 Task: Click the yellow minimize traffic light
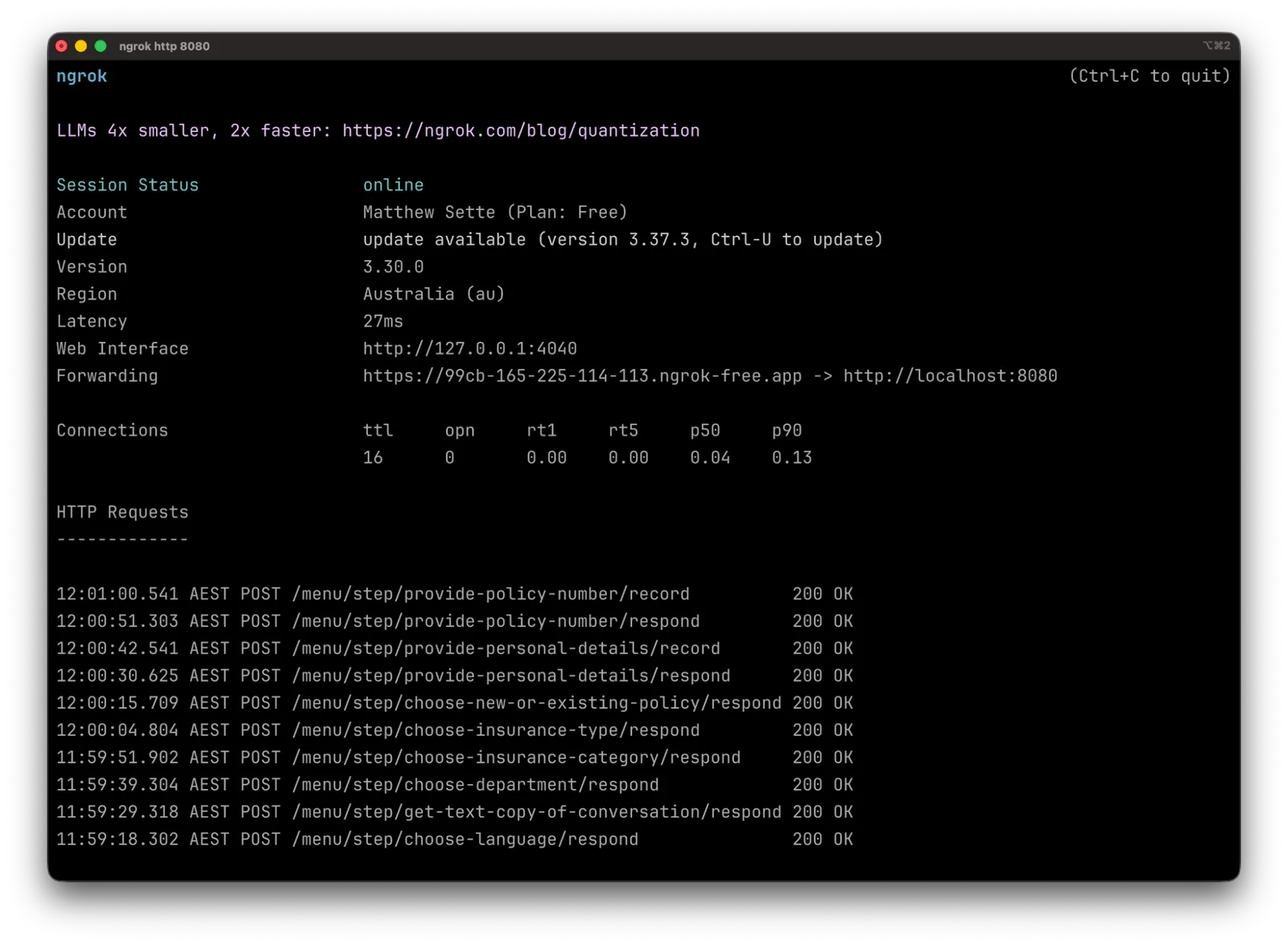(x=80, y=46)
